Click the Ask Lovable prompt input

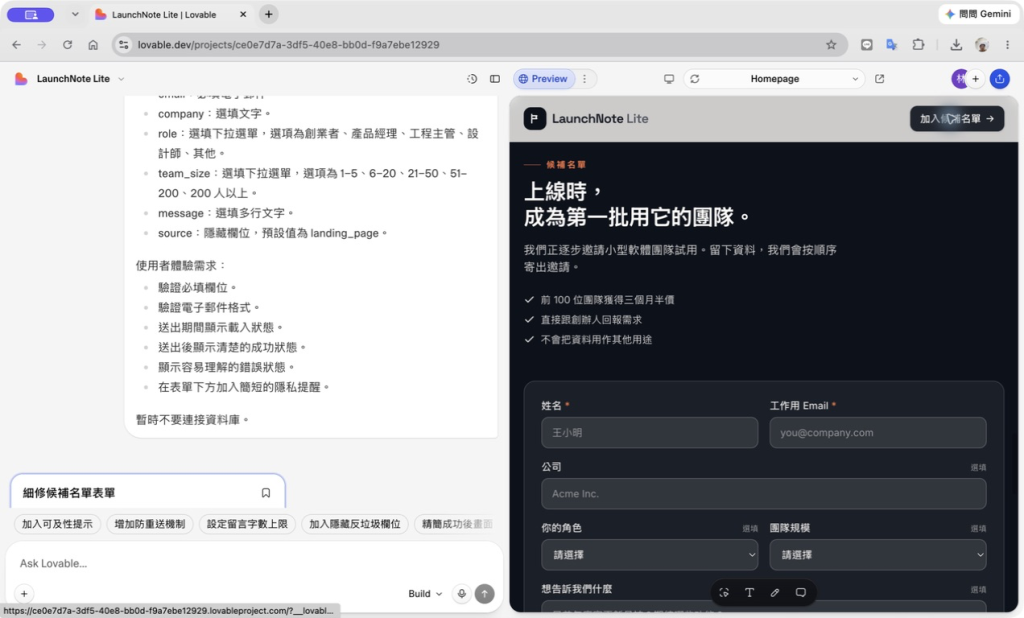pos(254,563)
